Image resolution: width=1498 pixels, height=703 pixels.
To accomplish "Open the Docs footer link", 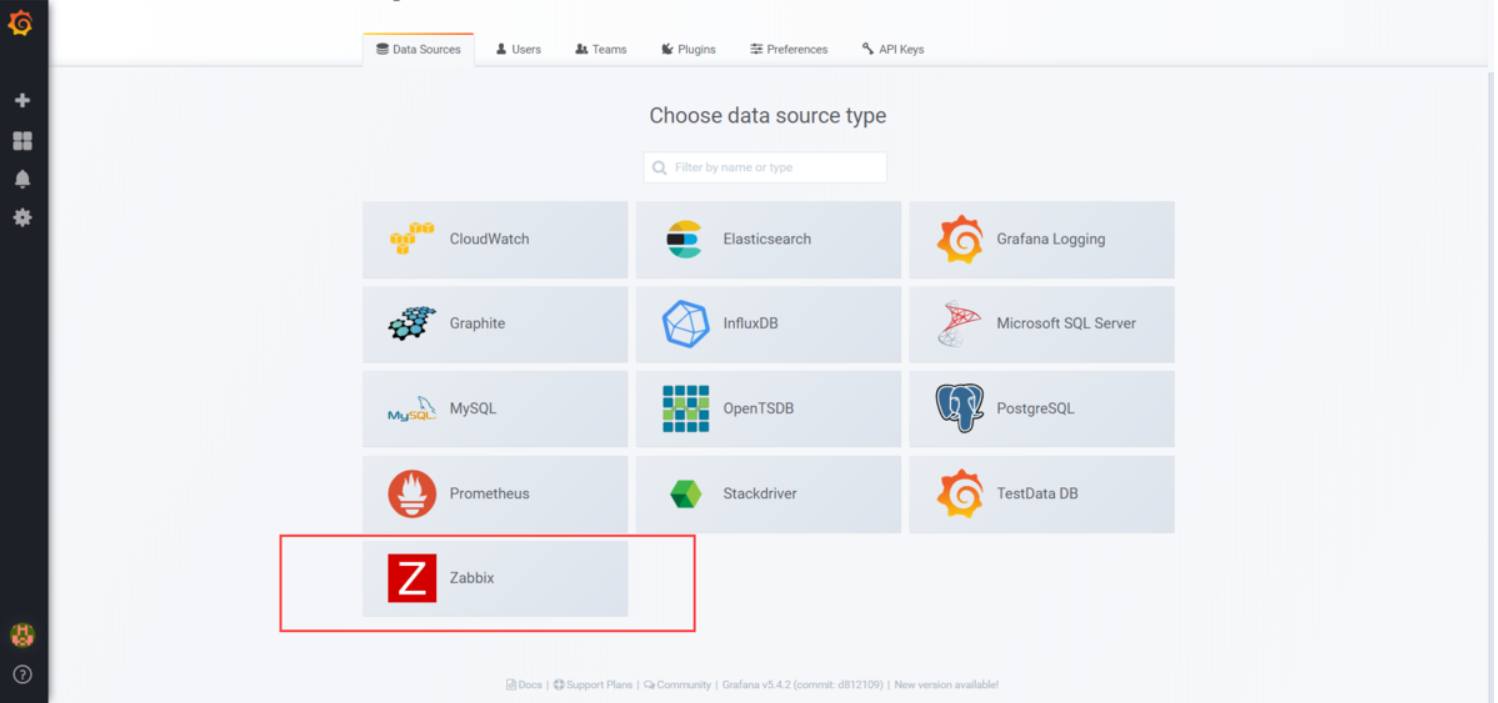I will 524,685.
